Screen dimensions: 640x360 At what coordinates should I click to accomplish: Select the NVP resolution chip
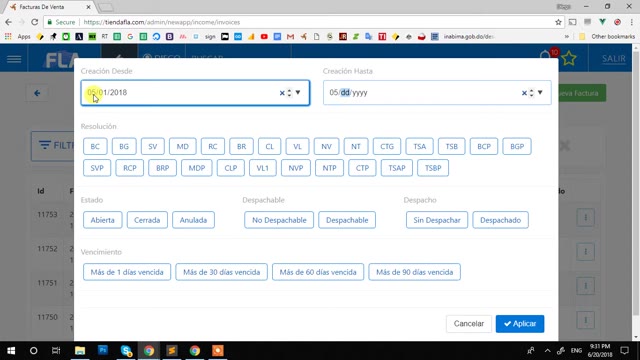[x=296, y=168]
